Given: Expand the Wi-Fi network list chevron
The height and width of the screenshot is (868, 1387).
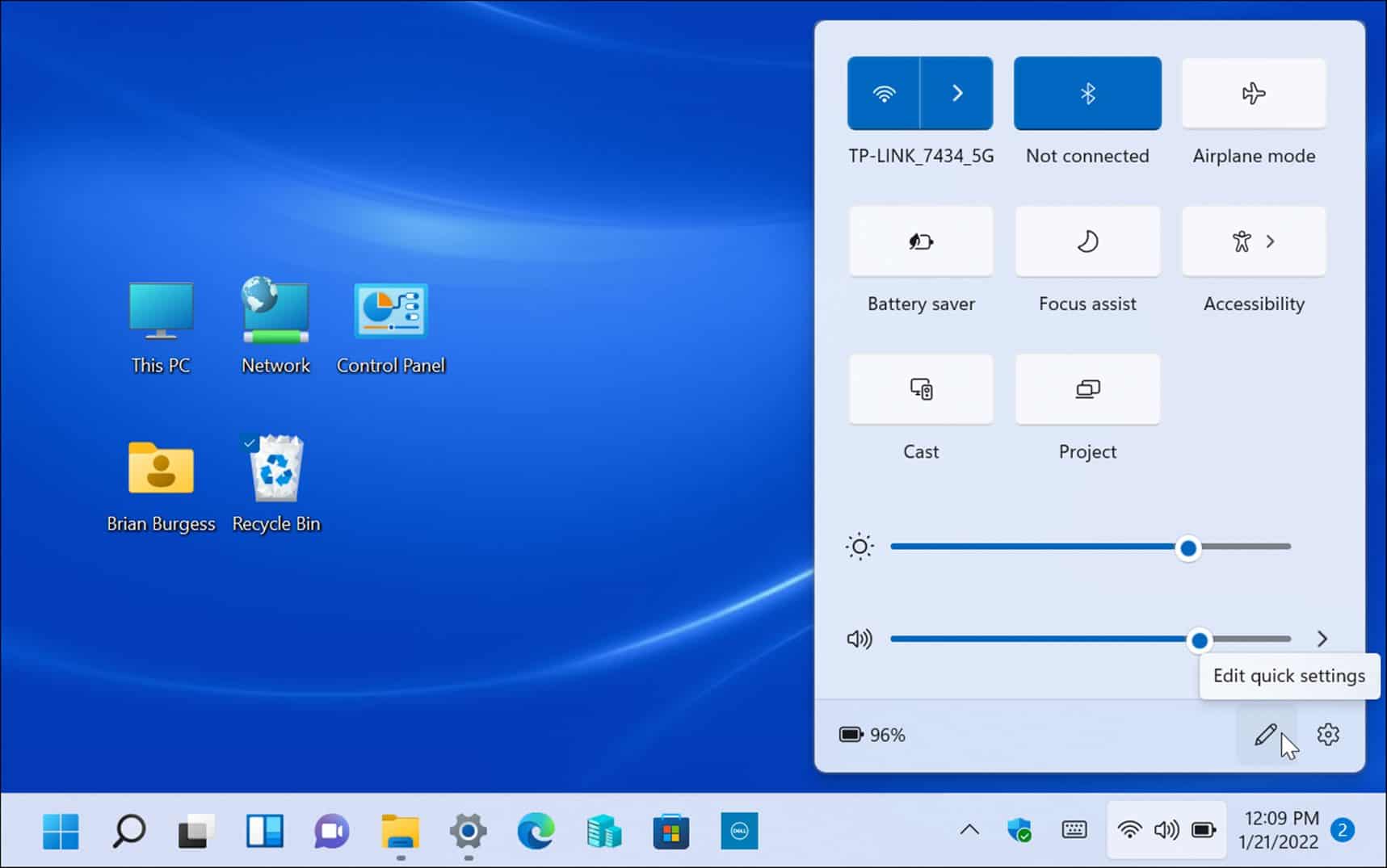Looking at the screenshot, I should (x=957, y=93).
